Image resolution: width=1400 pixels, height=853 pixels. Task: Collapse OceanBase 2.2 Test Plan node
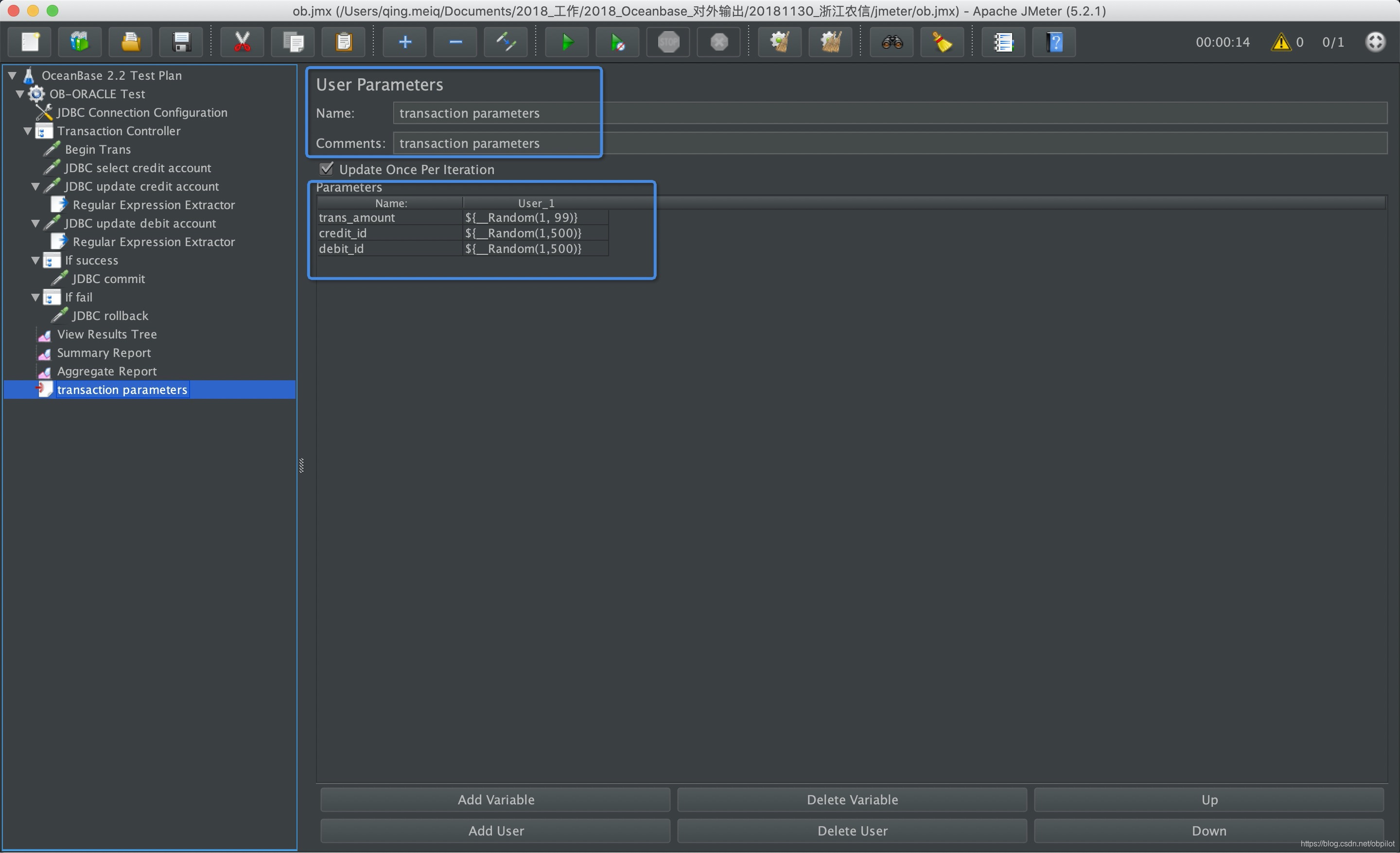point(12,75)
